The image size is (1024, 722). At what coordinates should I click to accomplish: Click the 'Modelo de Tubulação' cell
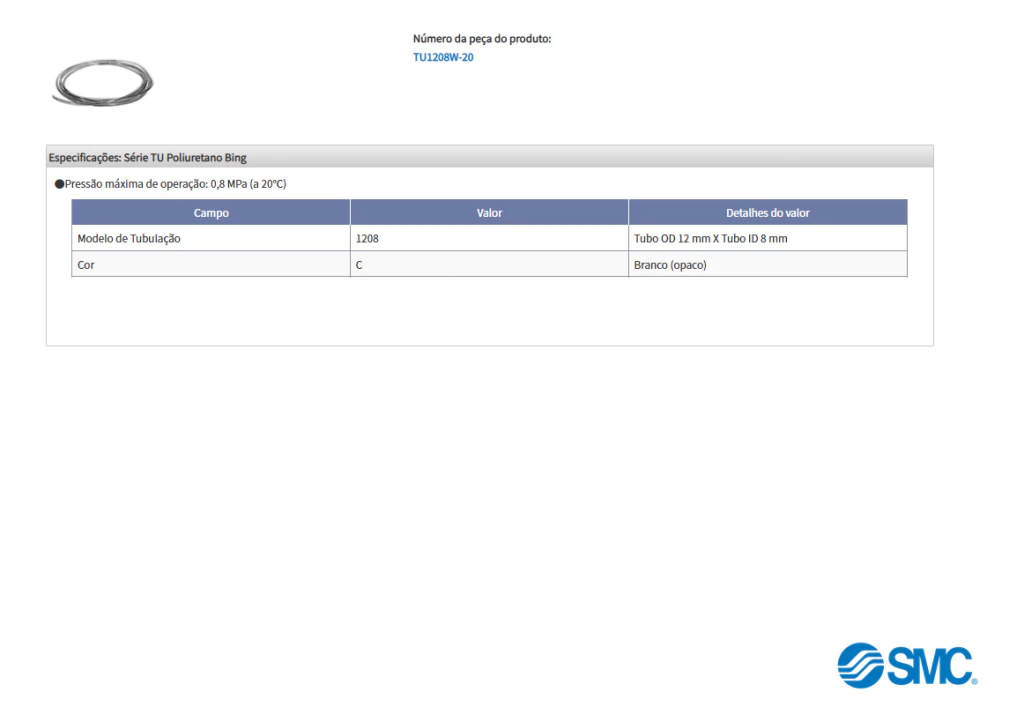coord(129,239)
